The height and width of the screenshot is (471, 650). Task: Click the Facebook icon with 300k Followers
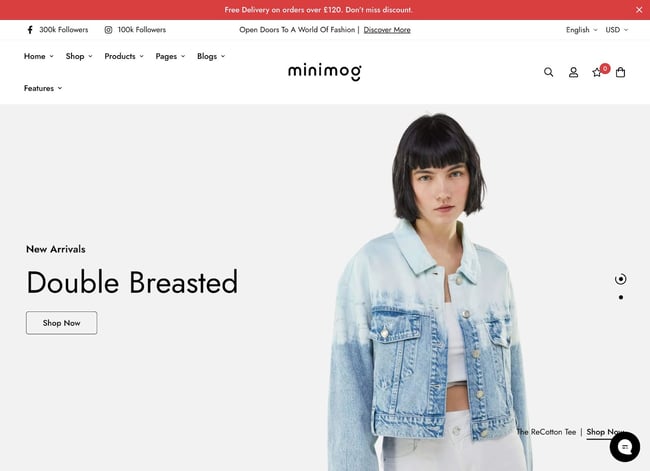[x=30, y=30]
